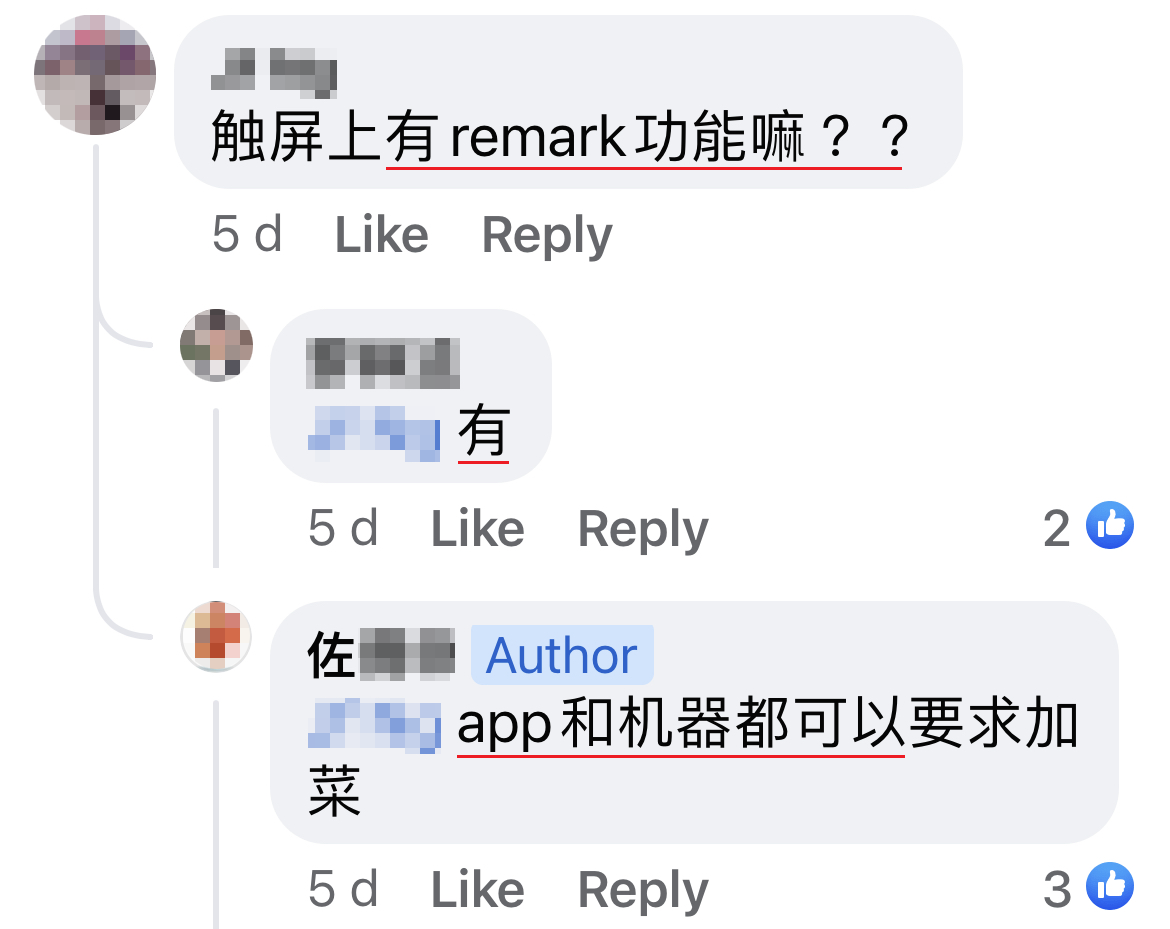View thumbs-up reactions showing 3 likes
The image size is (1170, 929).
coord(1089,888)
